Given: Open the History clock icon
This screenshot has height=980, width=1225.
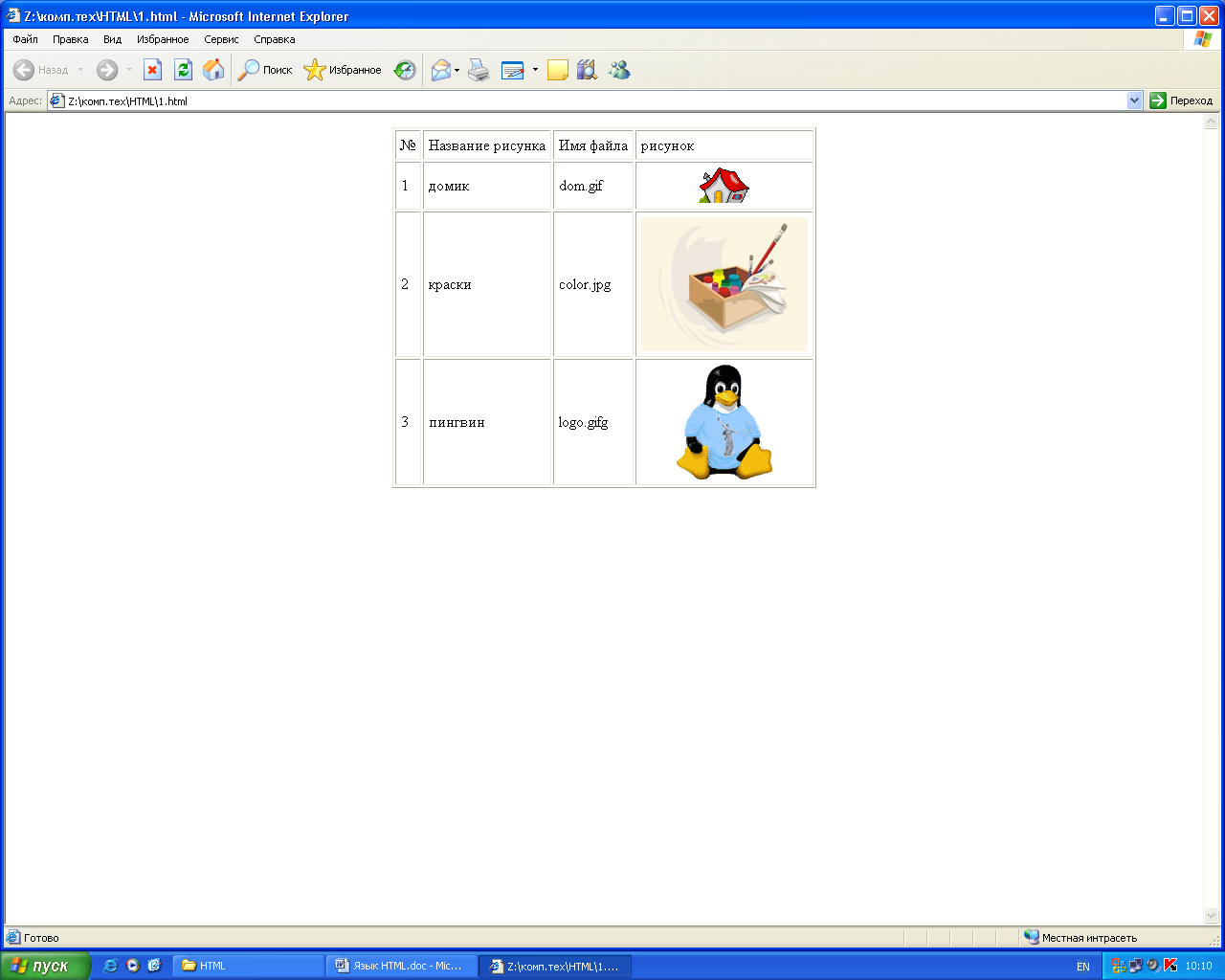Looking at the screenshot, I should point(406,70).
